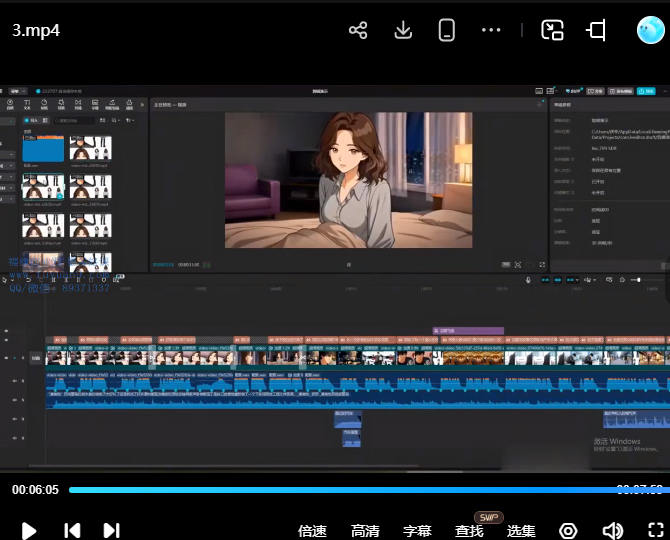Expand the editor preview to fullscreen
This screenshot has height=540, width=670.
point(542,265)
